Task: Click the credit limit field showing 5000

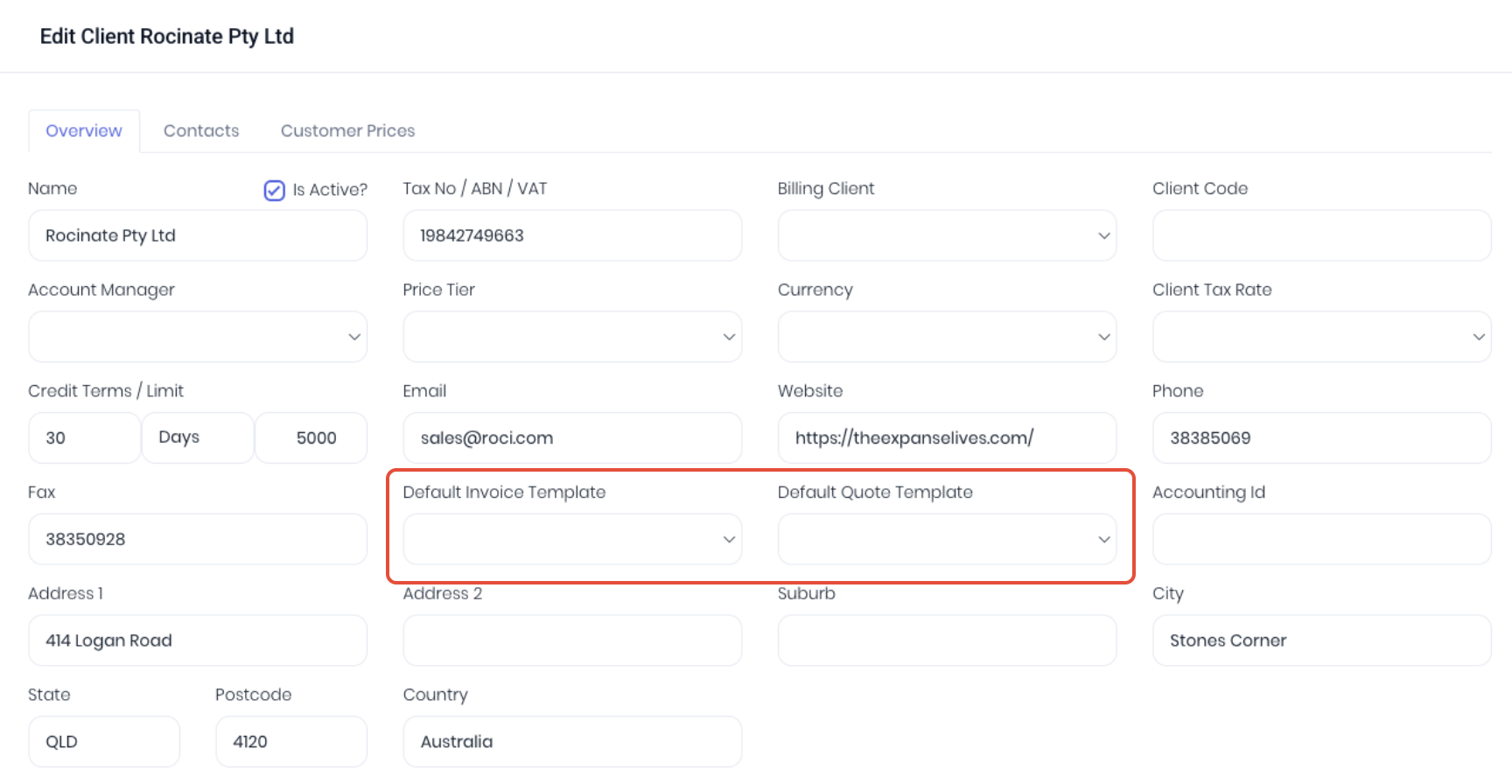Action: [311, 437]
